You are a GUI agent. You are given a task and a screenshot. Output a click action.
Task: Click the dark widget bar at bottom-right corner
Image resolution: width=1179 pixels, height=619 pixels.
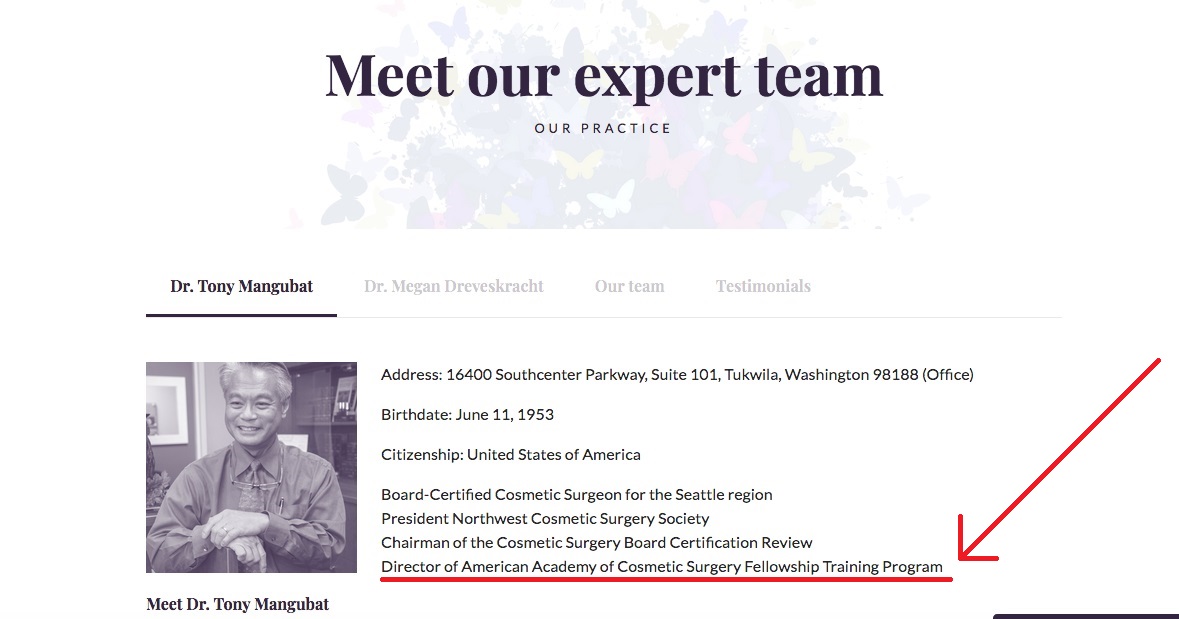pos(1086,616)
